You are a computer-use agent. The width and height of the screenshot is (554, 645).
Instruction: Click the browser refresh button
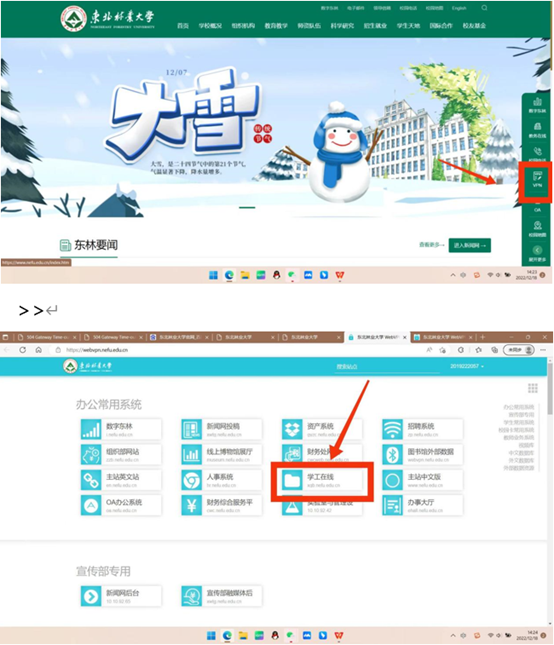[23, 350]
